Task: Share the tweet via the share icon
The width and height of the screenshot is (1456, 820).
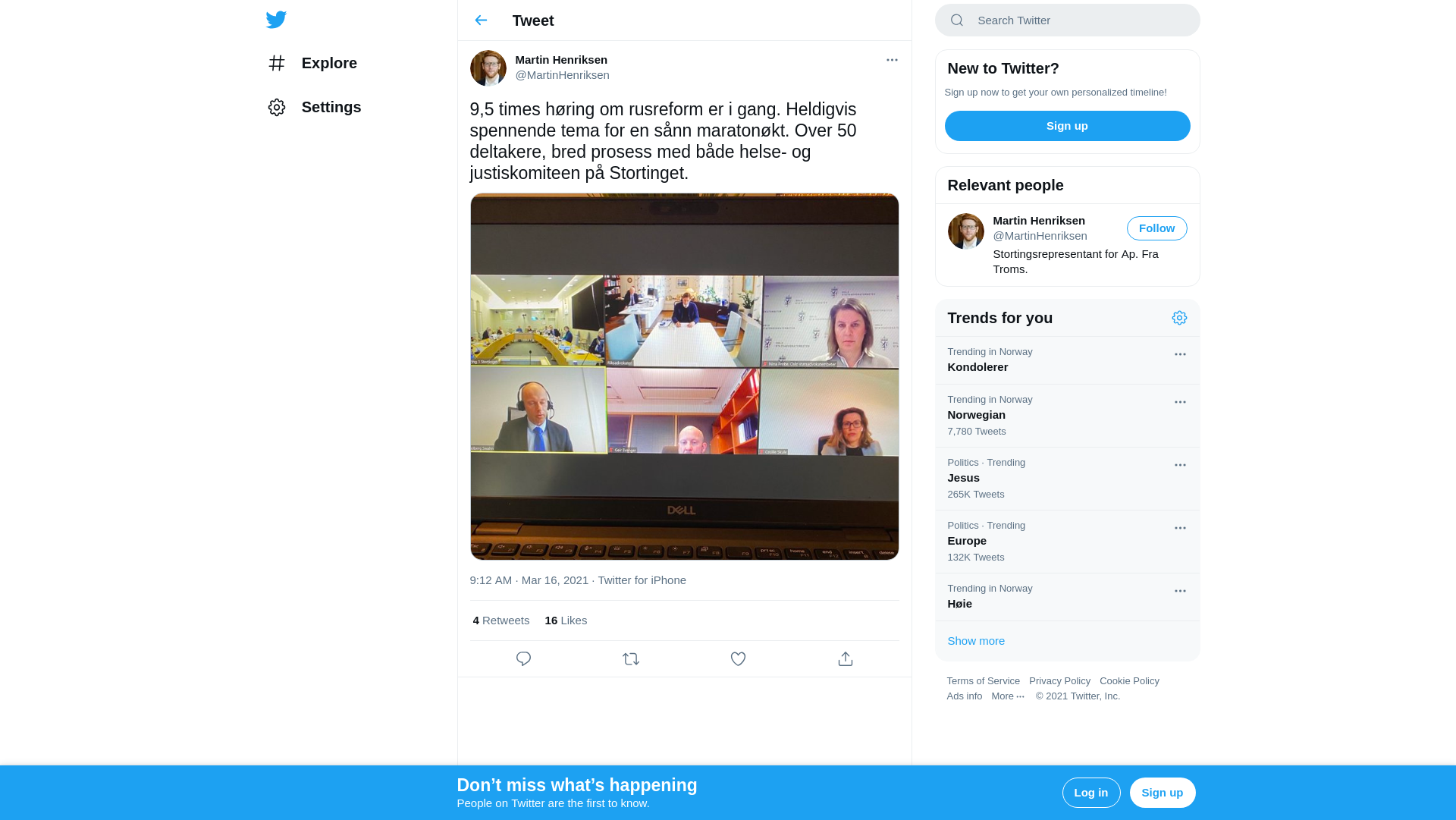Action: (x=846, y=659)
